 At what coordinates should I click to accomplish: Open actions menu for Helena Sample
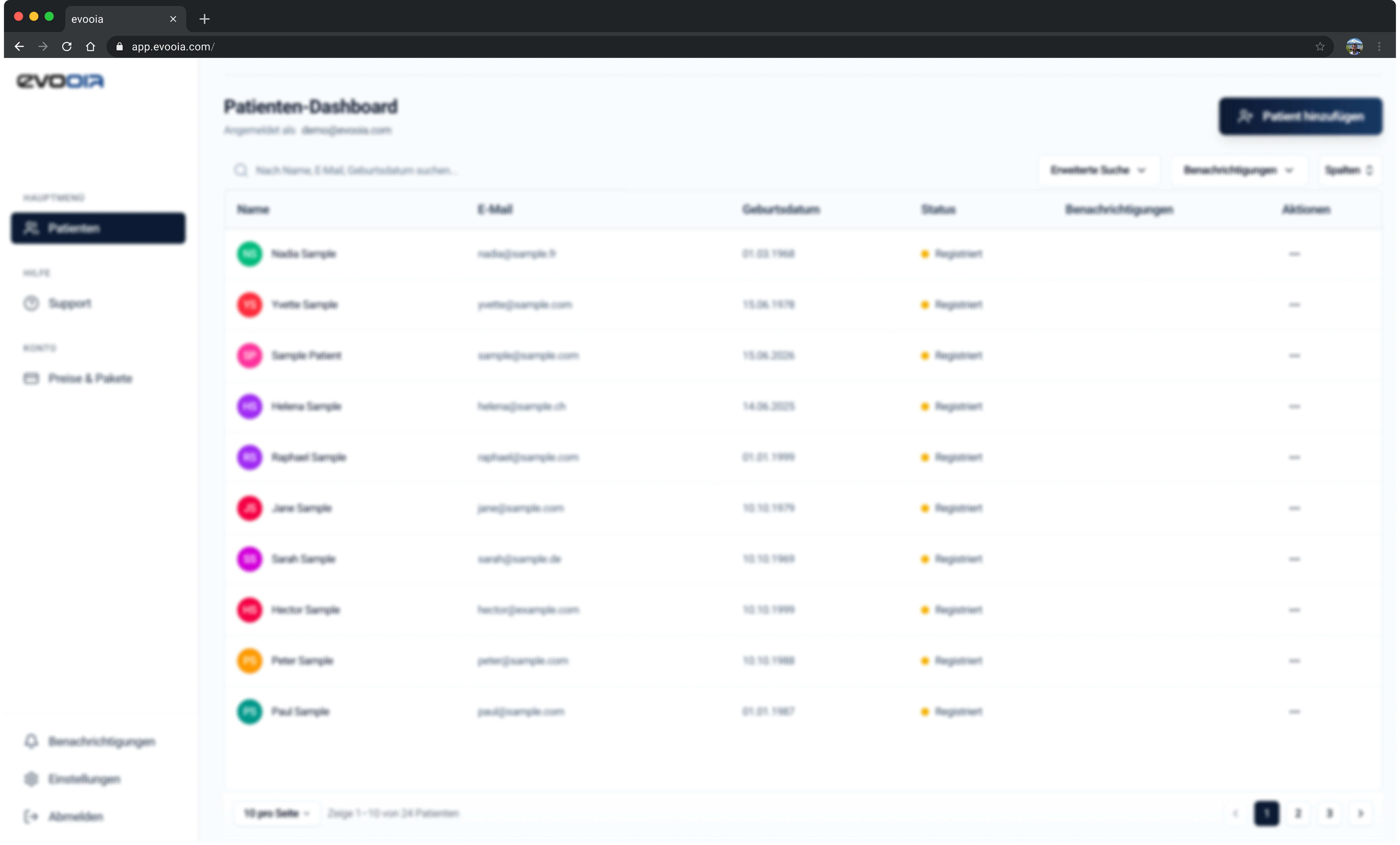pyautogui.click(x=1294, y=407)
